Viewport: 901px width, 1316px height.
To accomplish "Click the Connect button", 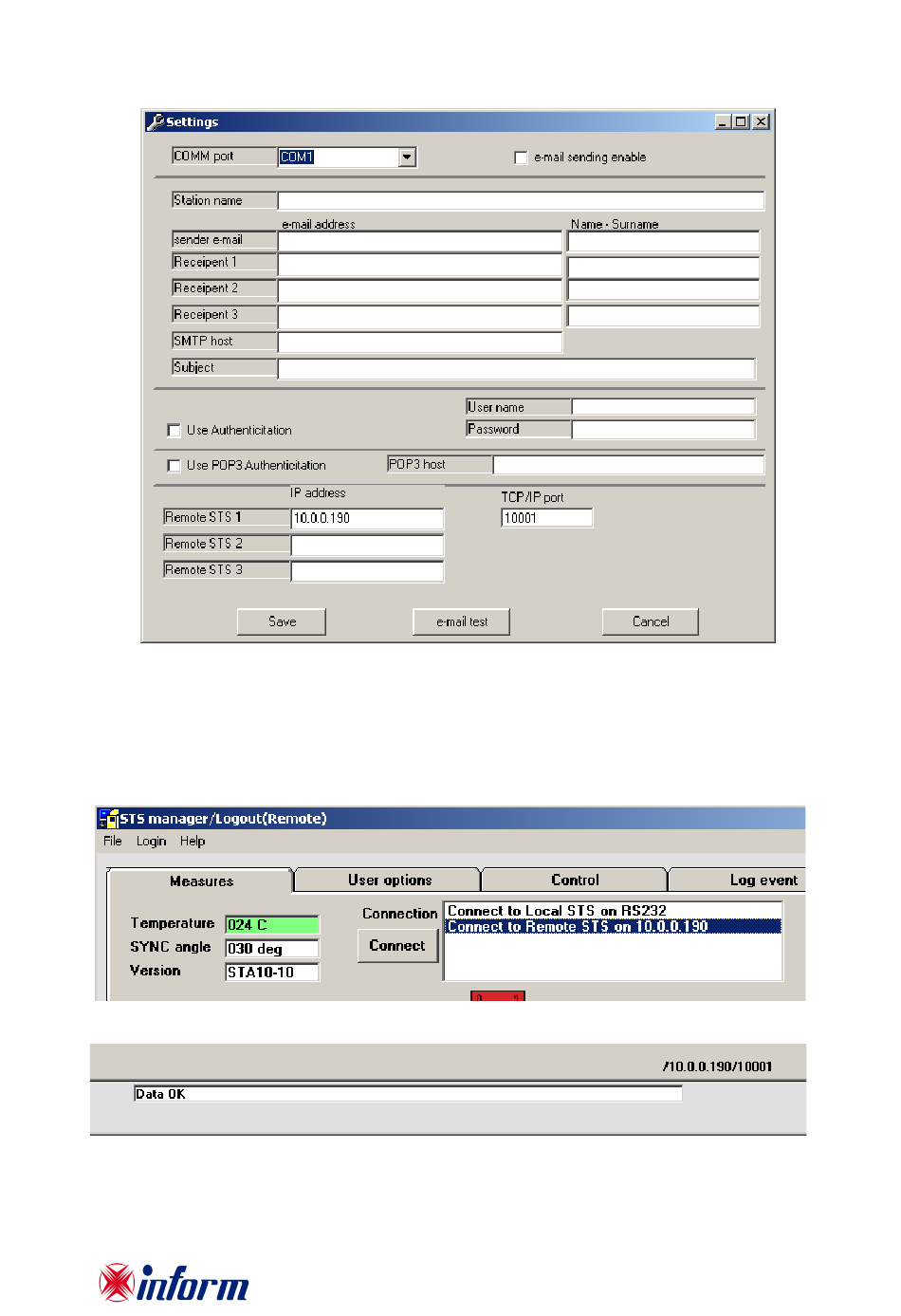I will tap(397, 946).
